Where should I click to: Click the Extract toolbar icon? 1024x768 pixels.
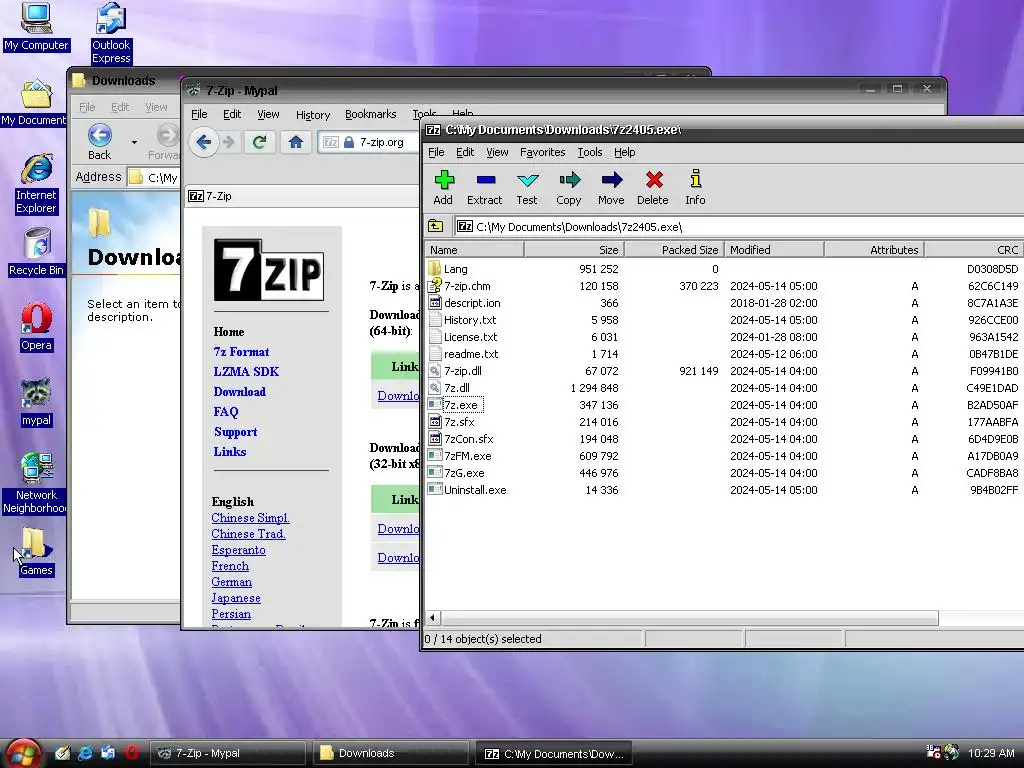(x=485, y=187)
